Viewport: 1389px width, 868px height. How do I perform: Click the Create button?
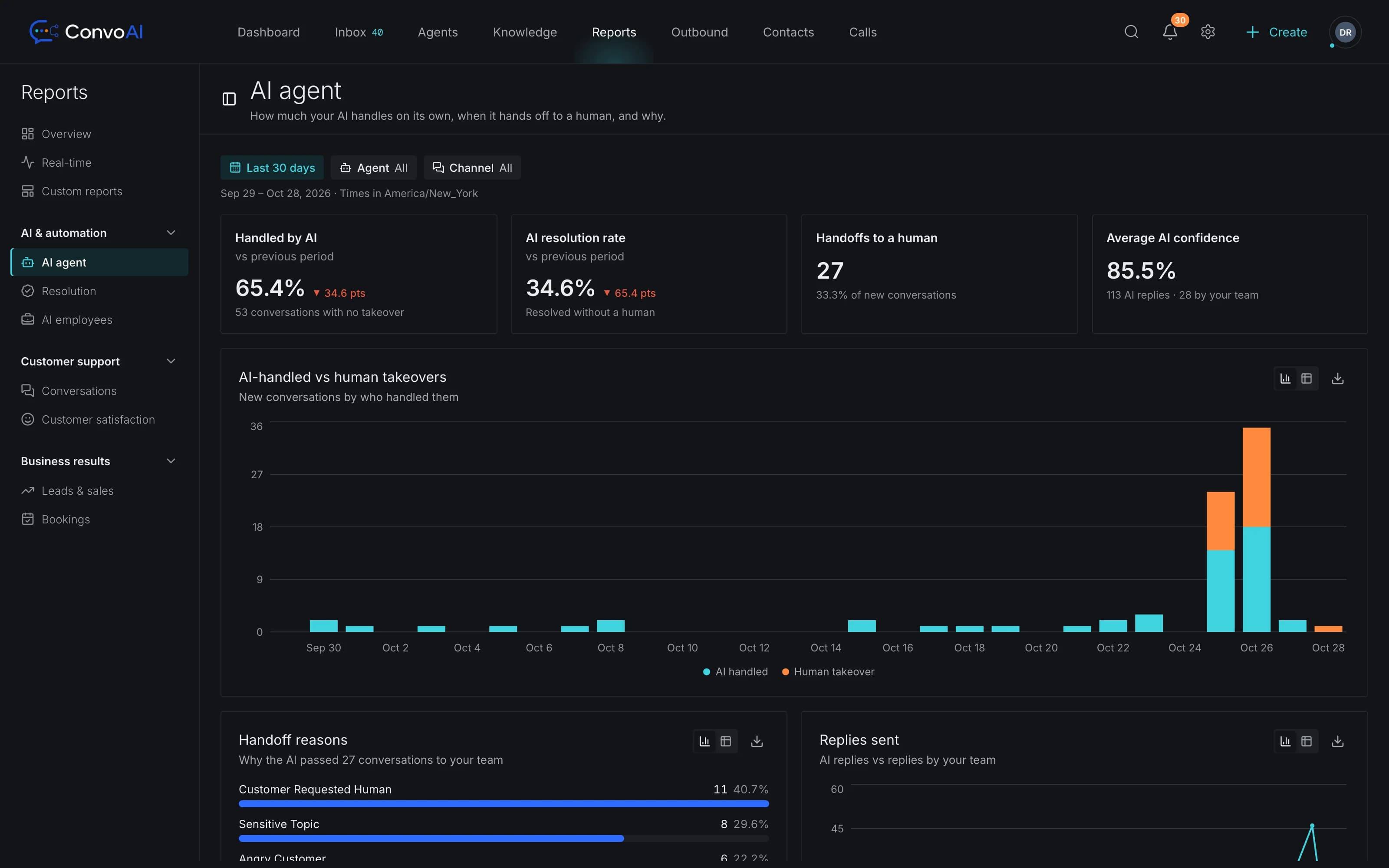[1277, 32]
